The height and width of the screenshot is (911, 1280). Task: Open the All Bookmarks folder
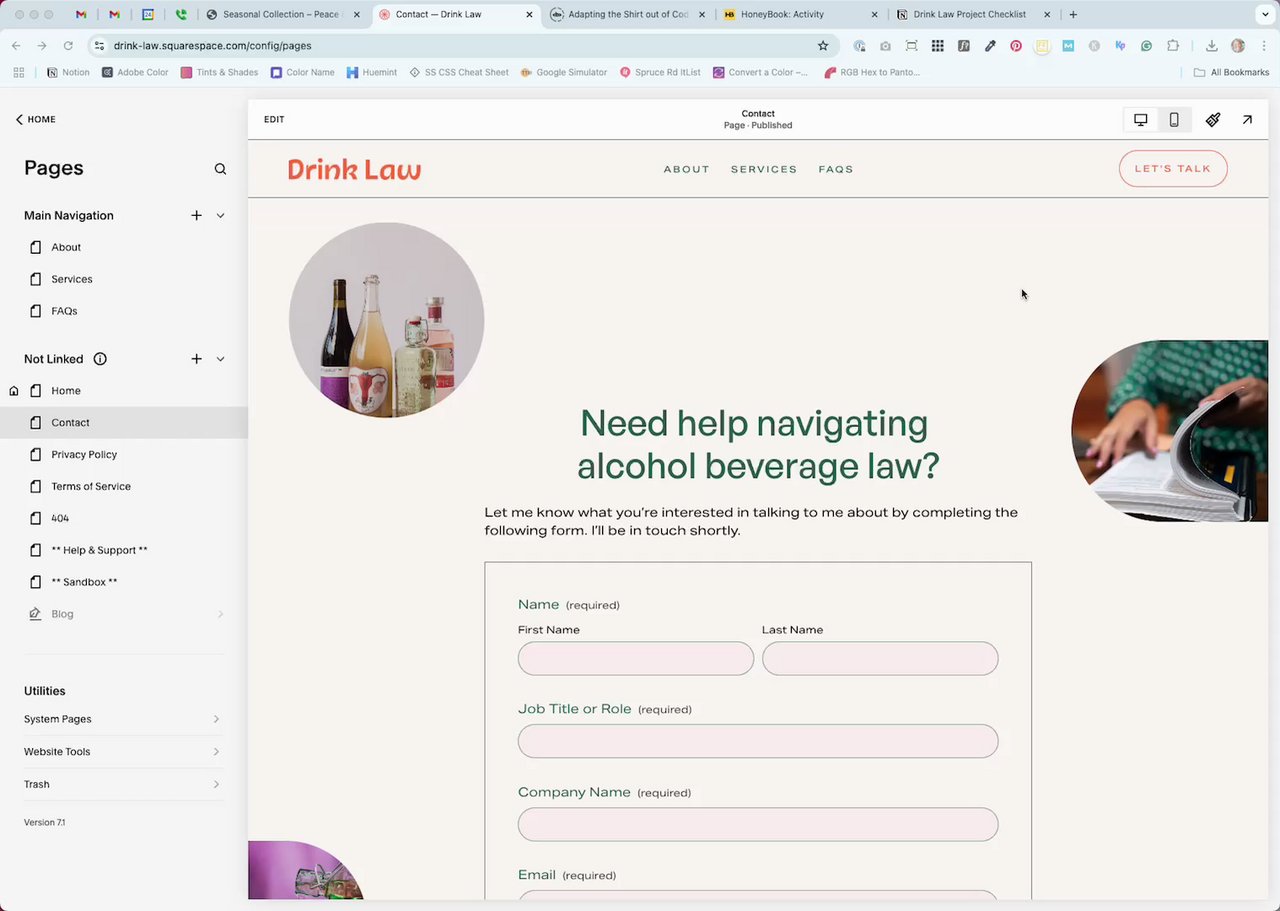click(1231, 73)
